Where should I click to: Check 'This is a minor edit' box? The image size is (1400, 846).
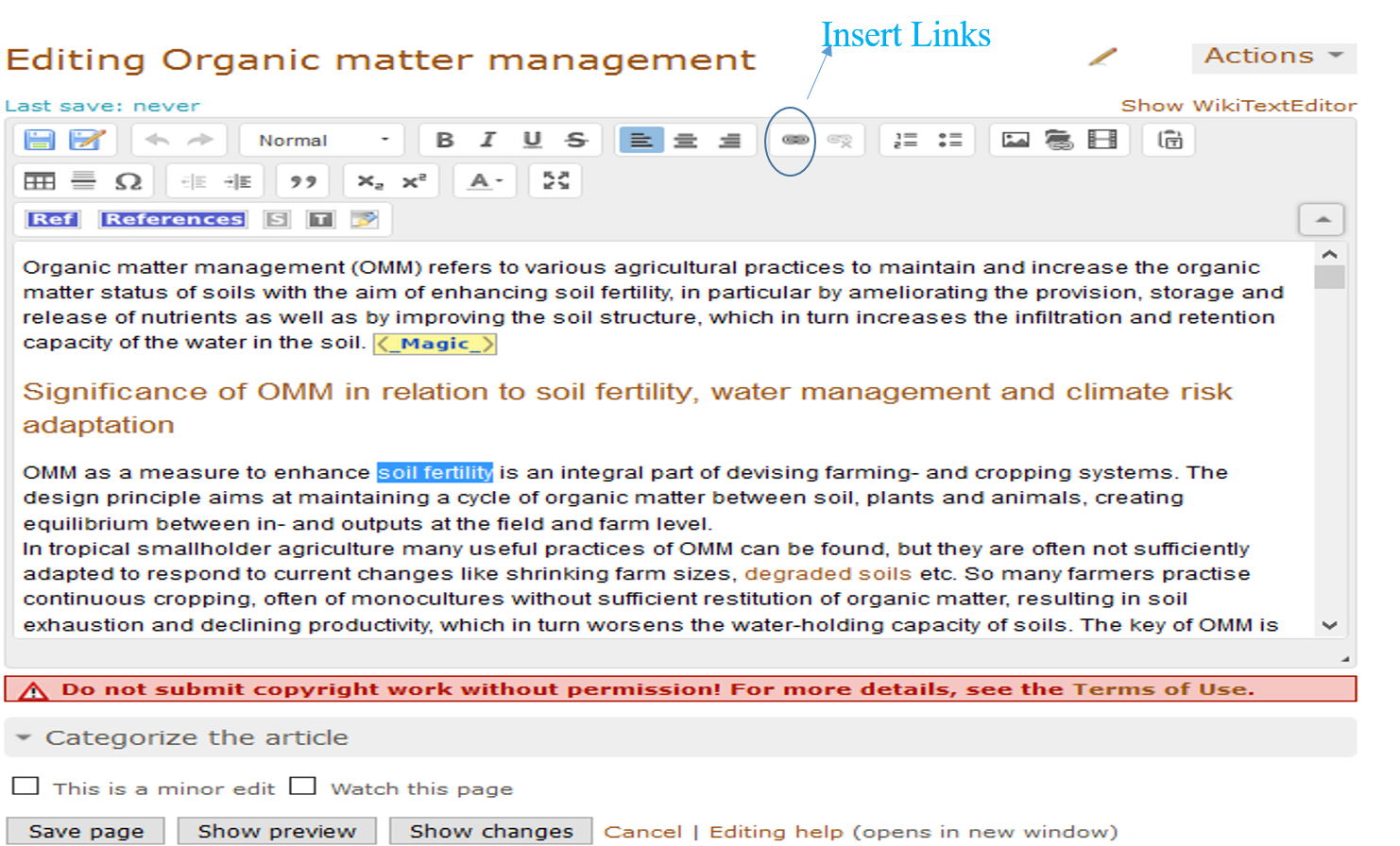tap(26, 787)
